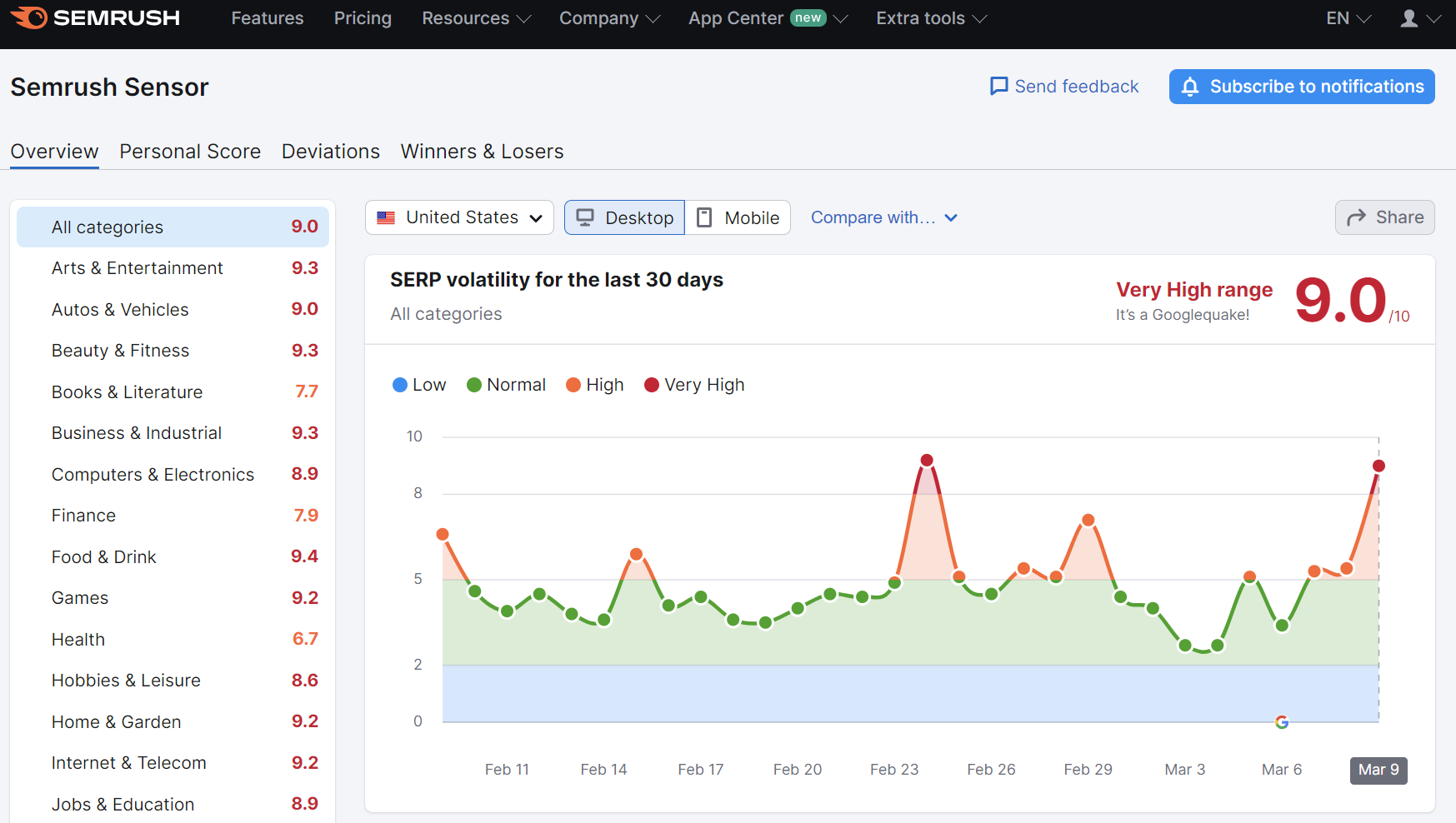Click the Feb 23 peak data point
Image resolution: width=1456 pixels, height=823 pixels.
tap(927, 461)
